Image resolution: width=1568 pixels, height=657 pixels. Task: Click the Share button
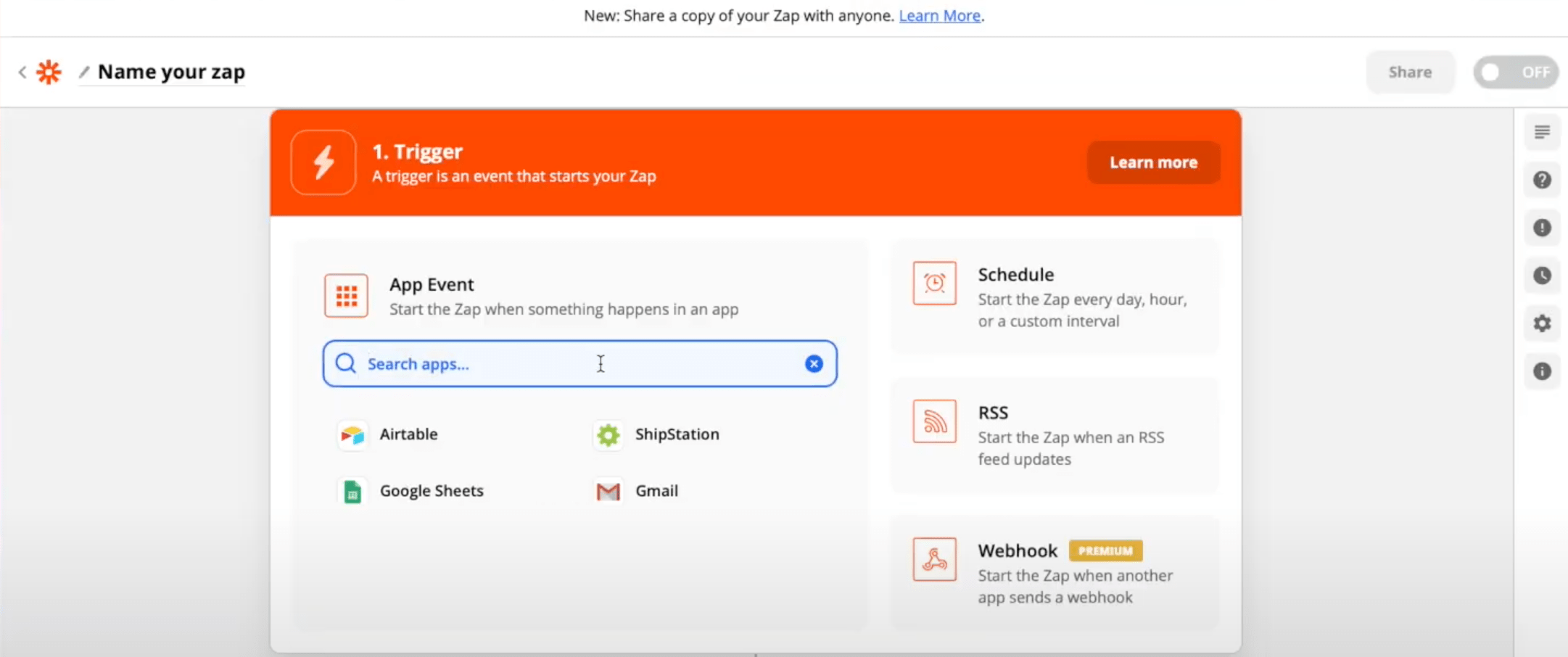(1410, 72)
